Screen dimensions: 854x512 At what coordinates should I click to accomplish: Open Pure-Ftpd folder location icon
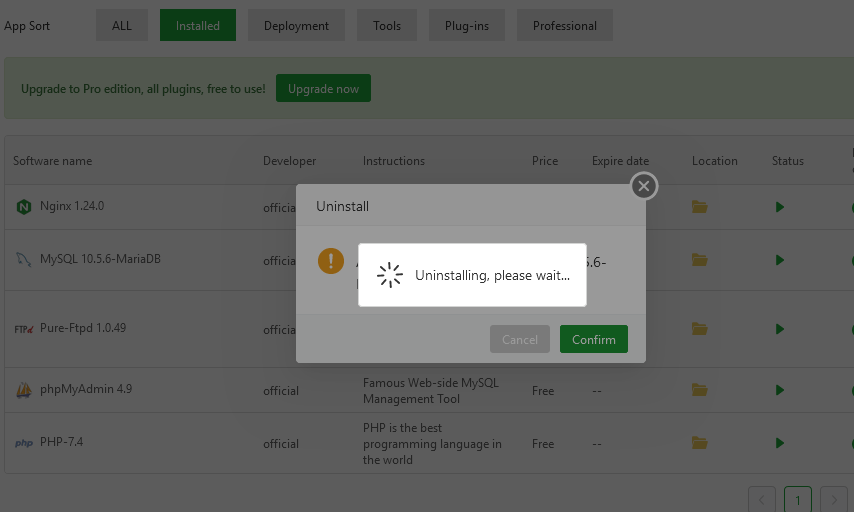pos(700,329)
